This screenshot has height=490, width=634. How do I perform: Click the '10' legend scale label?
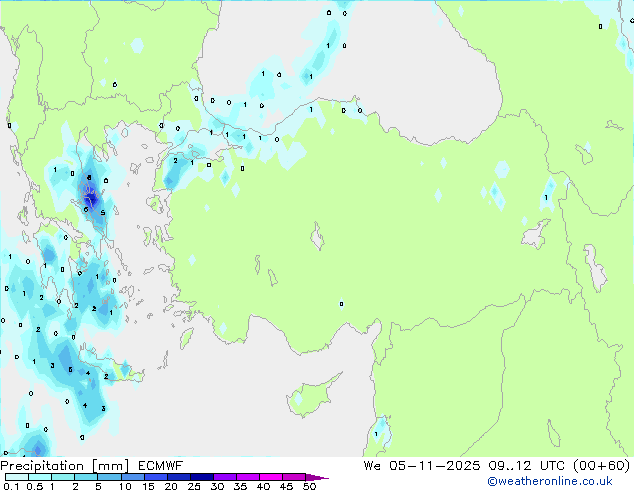125,486
